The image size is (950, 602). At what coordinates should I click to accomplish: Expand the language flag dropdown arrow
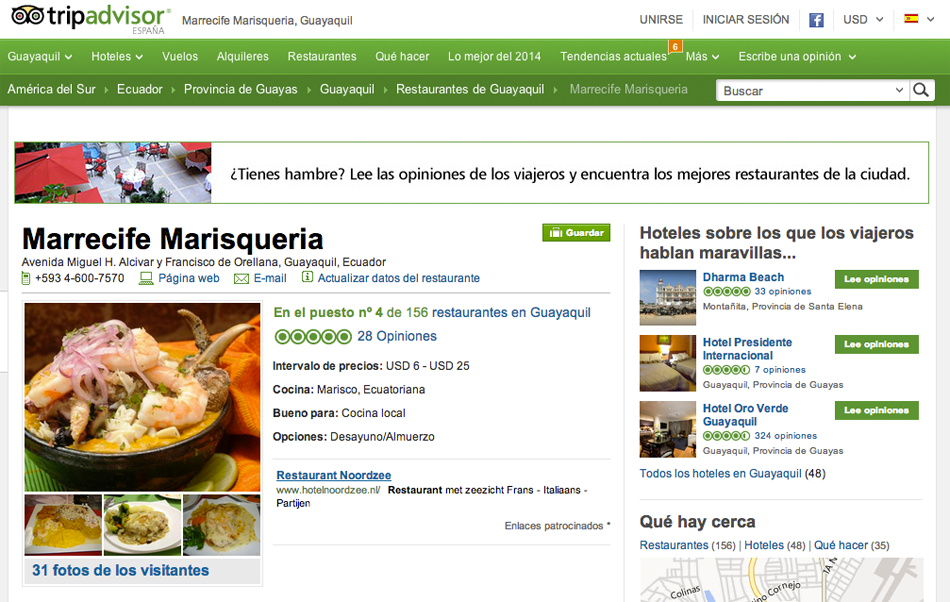point(931,19)
